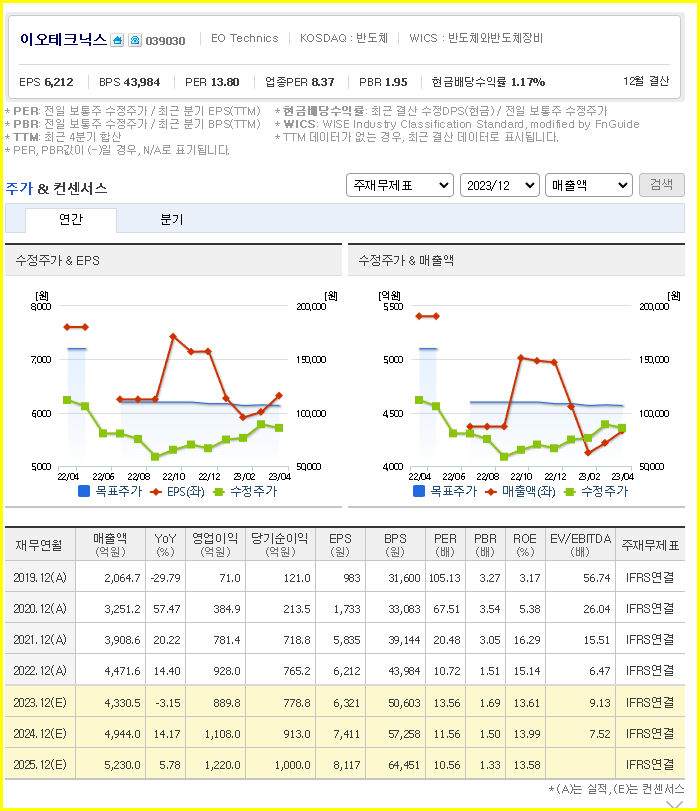Image resolution: width=700 pixels, height=811 pixels.
Task: Select the 2019.12(A) row label
Action: point(40,578)
